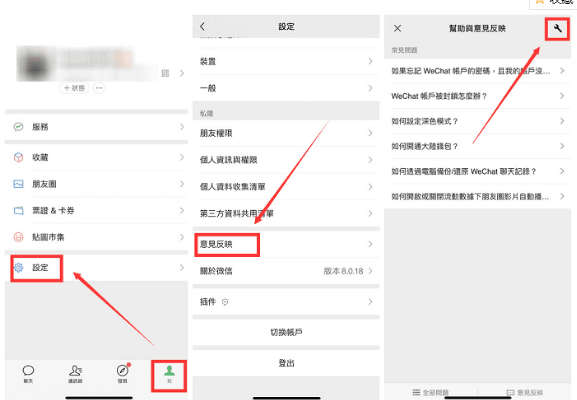
Task: Tap the Me tab person icon
Action: coord(169,371)
